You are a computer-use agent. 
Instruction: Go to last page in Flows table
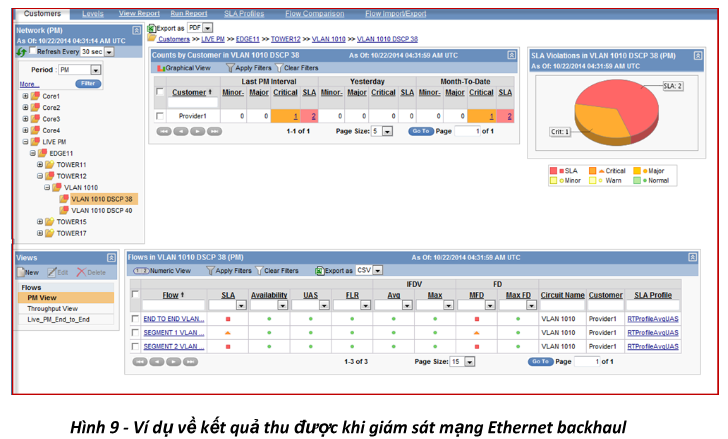pyautogui.click(x=190, y=362)
